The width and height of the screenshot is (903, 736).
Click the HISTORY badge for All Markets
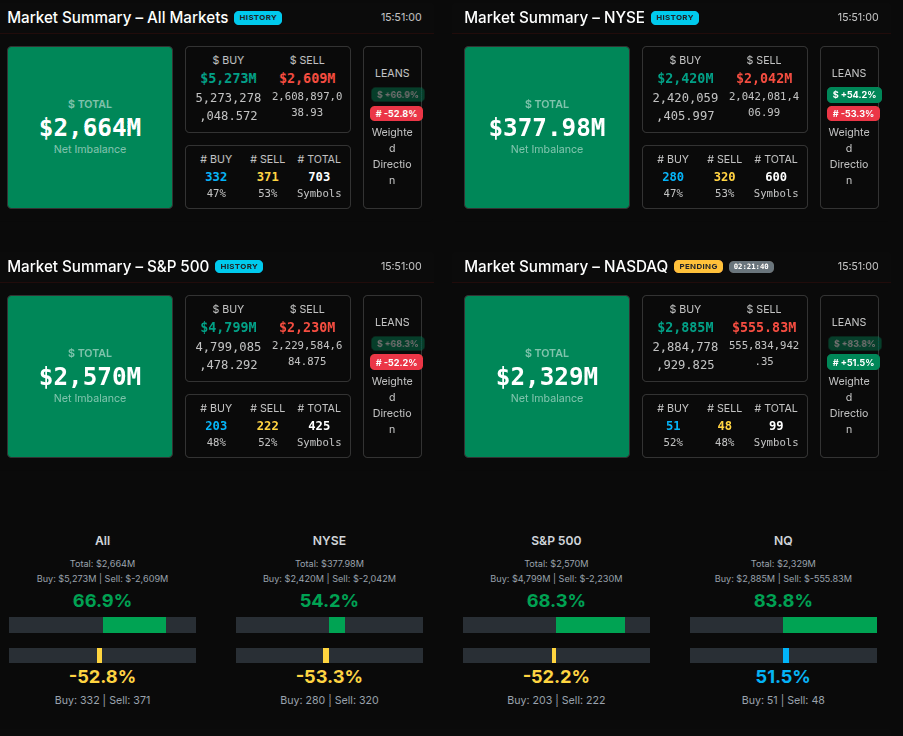(257, 18)
